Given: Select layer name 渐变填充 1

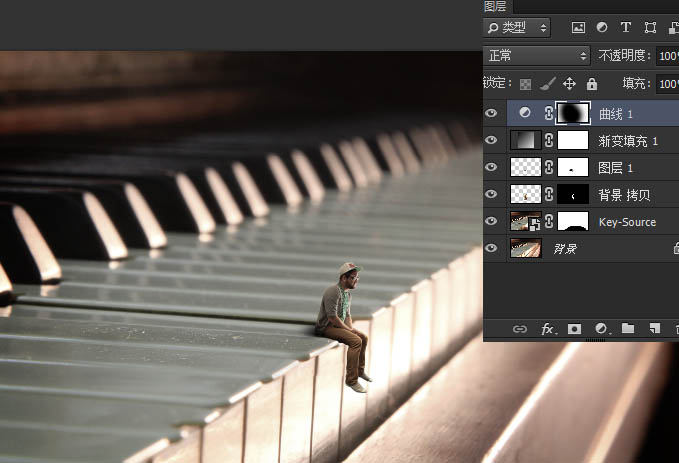Looking at the screenshot, I should 628,141.
